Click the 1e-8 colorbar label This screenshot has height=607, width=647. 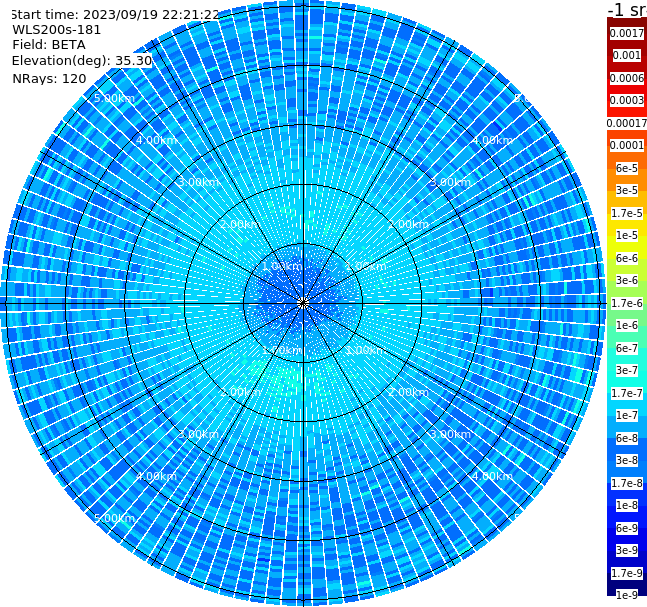(x=627, y=505)
